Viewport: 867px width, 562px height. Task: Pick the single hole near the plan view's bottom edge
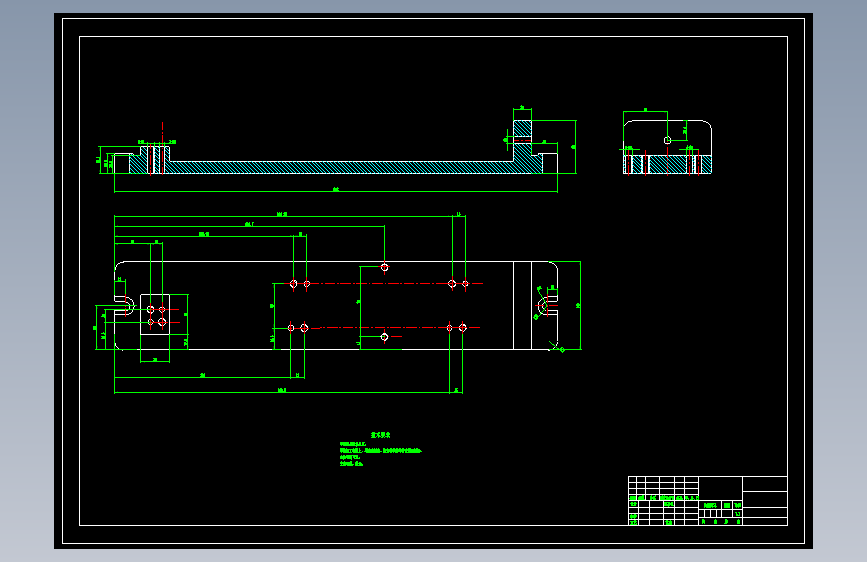point(384,337)
